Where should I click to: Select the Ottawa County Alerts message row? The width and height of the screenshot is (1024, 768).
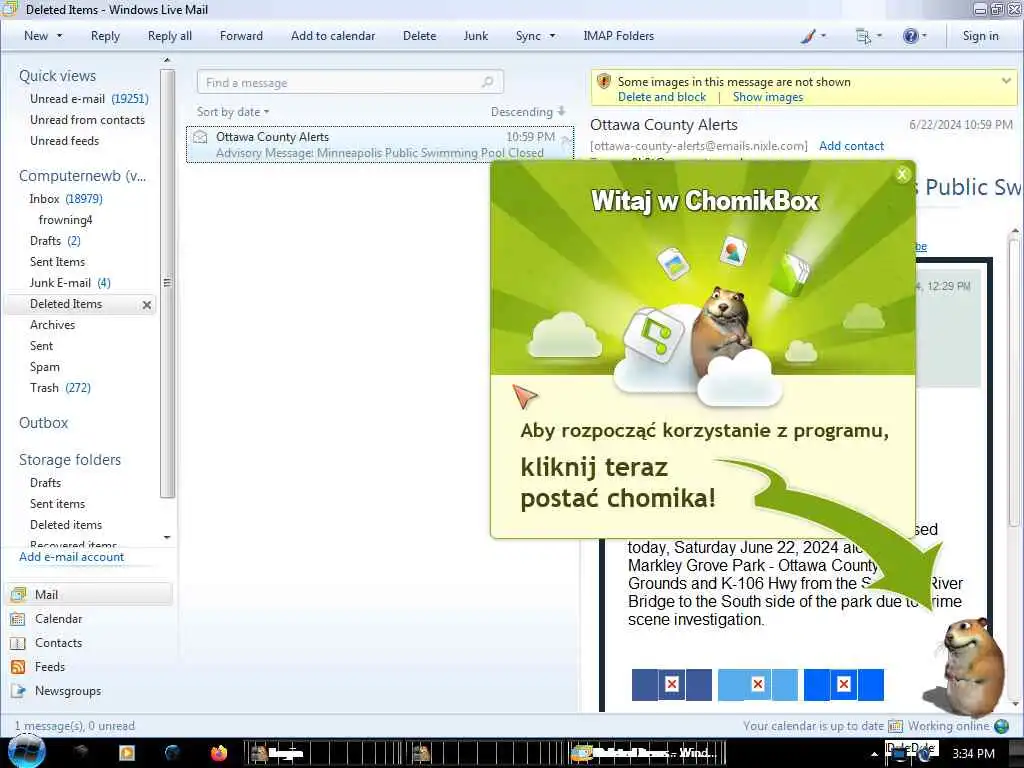coord(380,144)
